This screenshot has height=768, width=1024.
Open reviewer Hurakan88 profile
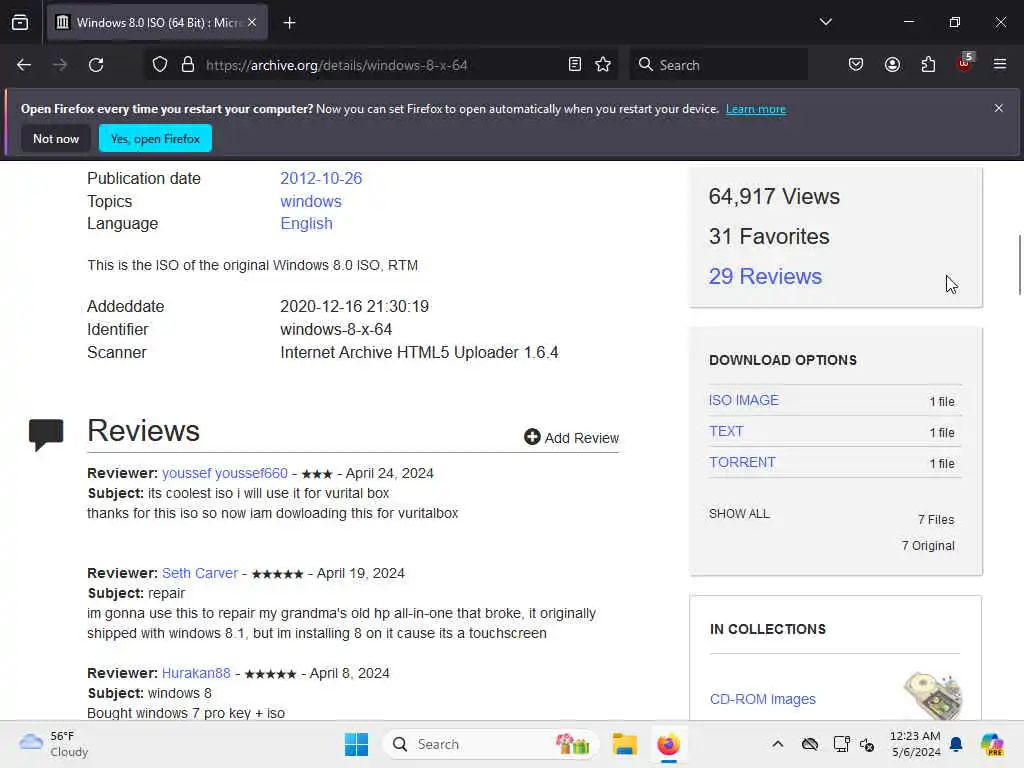(x=196, y=673)
